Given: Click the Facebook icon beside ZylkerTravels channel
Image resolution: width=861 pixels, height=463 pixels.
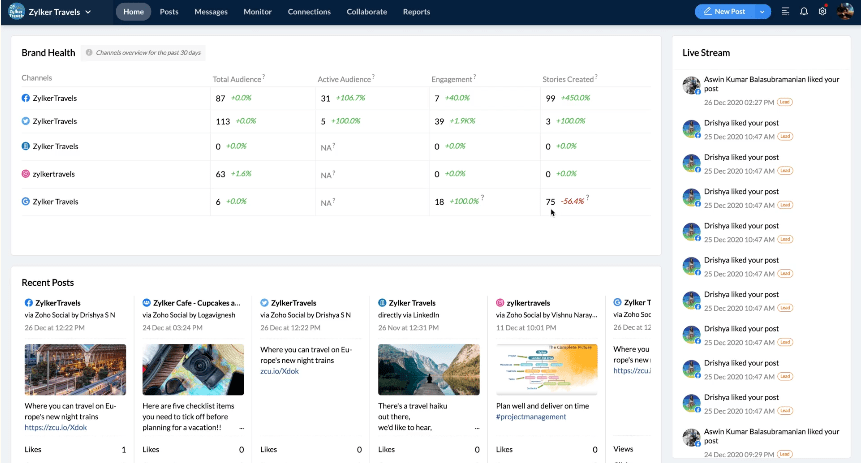Looking at the screenshot, I should click(x=26, y=98).
